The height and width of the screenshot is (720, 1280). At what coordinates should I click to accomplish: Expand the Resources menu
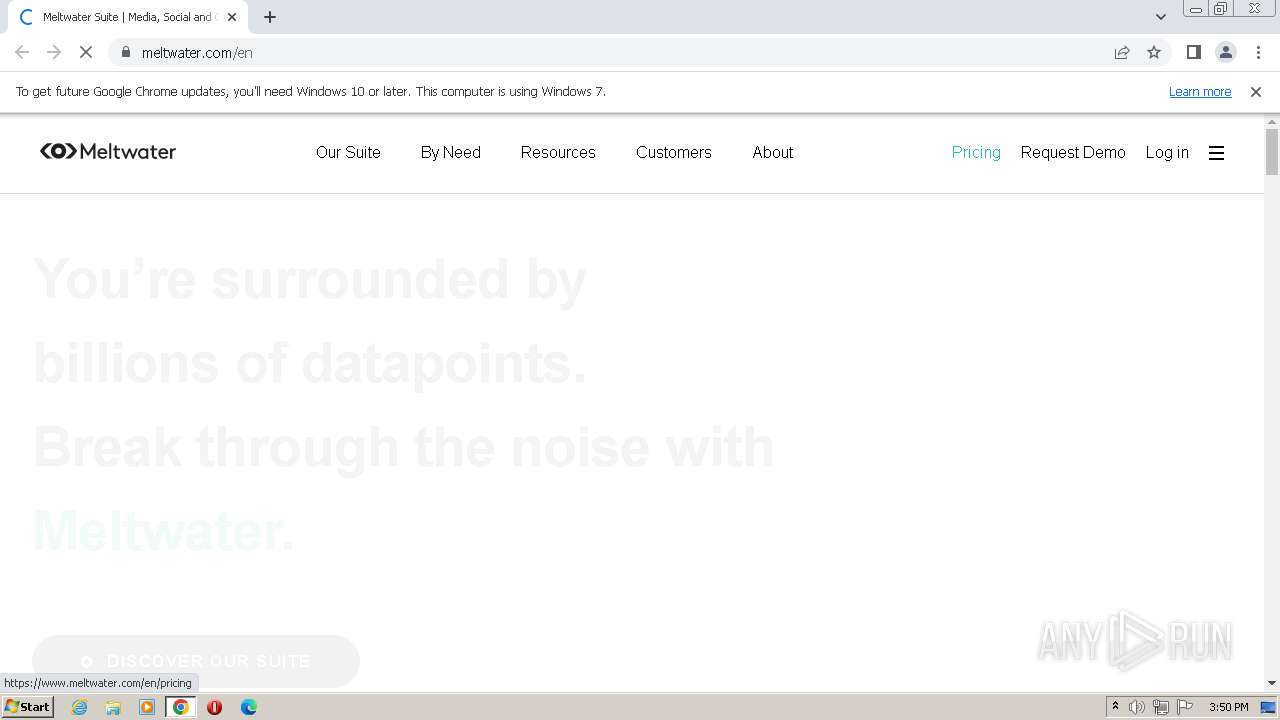[558, 152]
